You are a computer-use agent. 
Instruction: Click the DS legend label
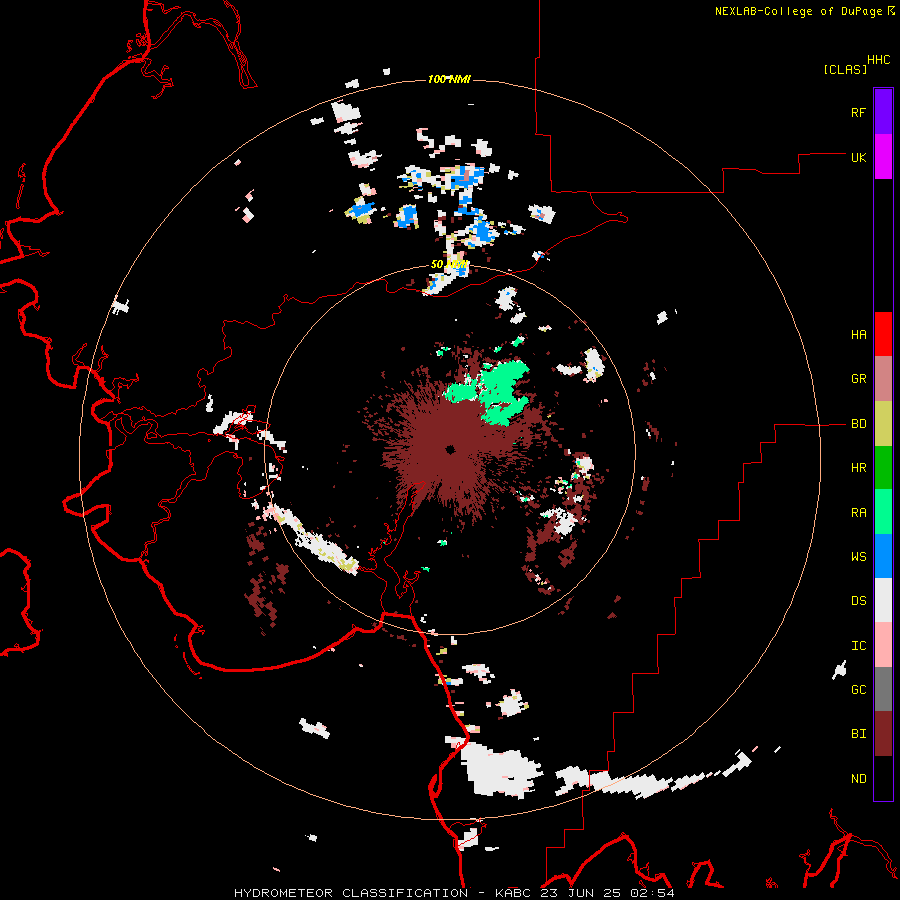(x=858, y=601)
